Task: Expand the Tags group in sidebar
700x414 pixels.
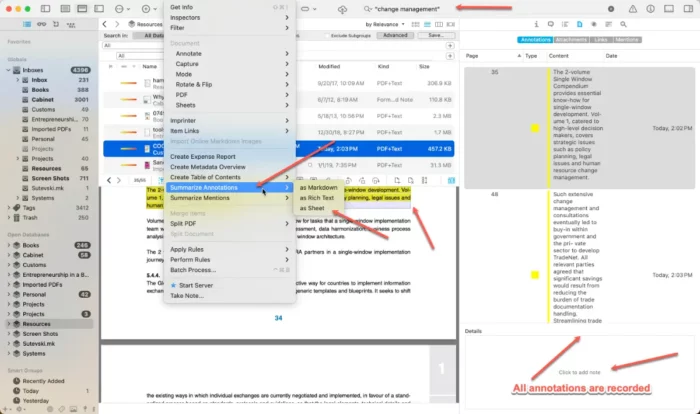Action: pyautogui.click(x=8, y=208)
